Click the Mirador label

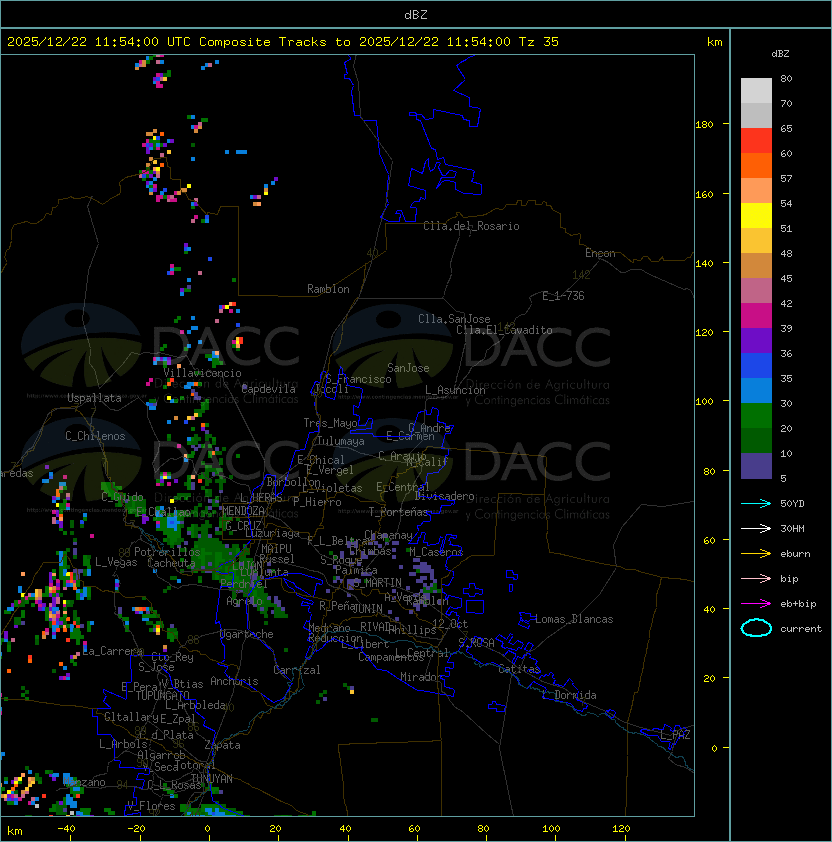tap(421, 677)
